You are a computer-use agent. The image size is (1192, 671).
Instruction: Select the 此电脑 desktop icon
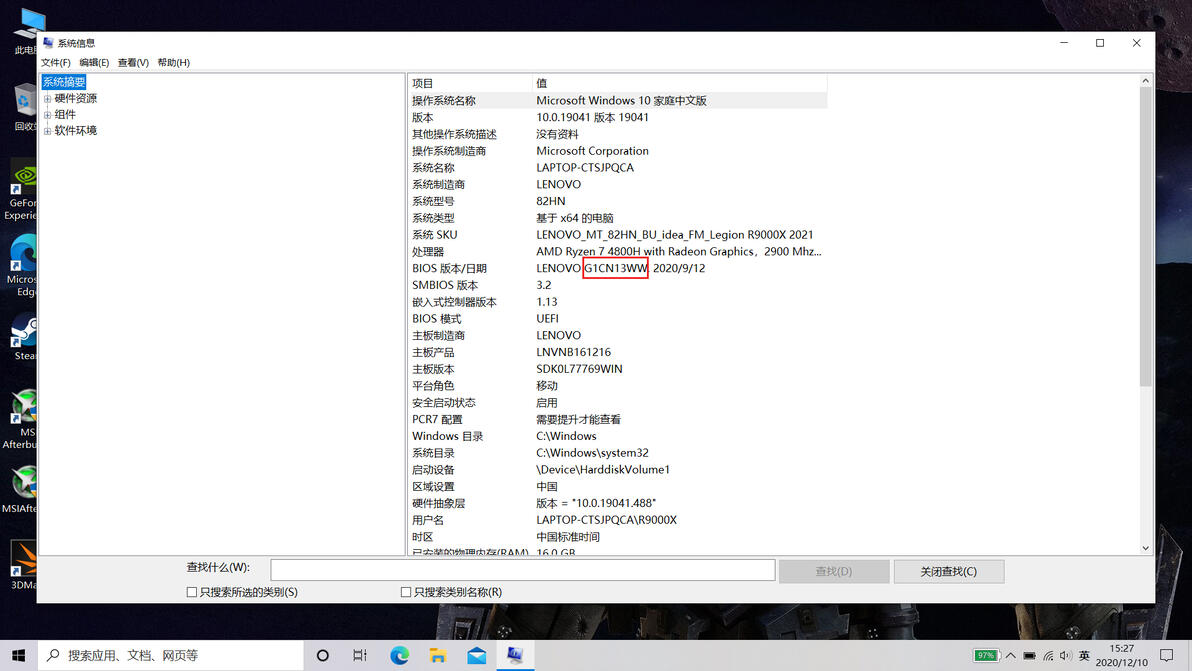(27, 30)
